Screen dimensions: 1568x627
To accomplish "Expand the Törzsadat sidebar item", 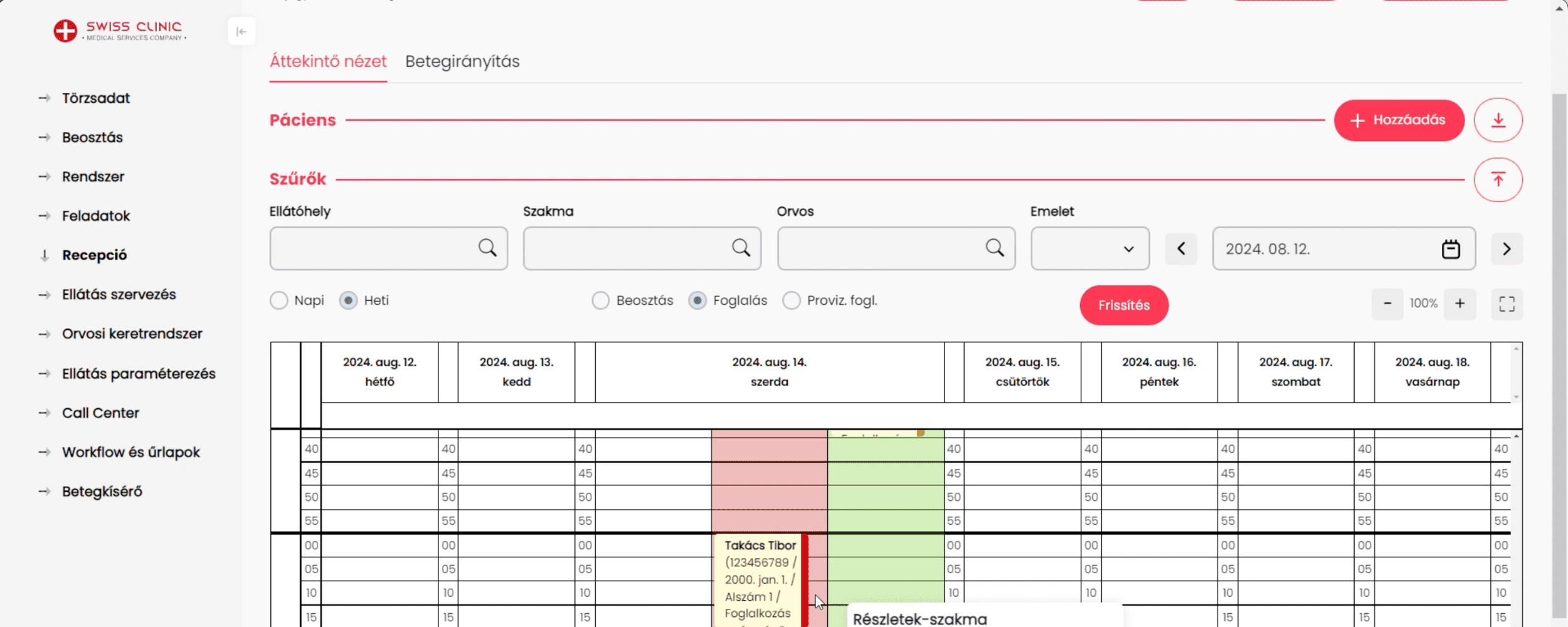I will tap(95, 98).
